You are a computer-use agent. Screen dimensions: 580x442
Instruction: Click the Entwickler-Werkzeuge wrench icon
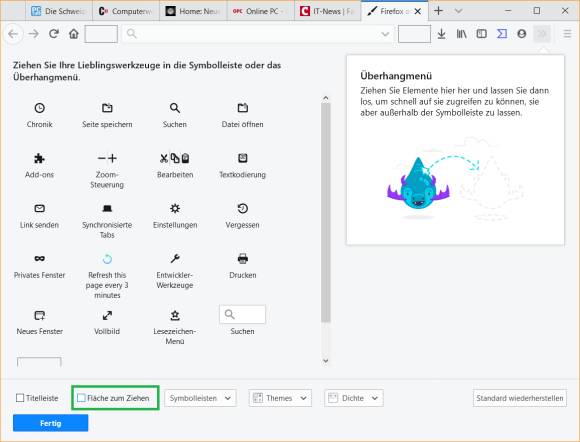[175, 259]
